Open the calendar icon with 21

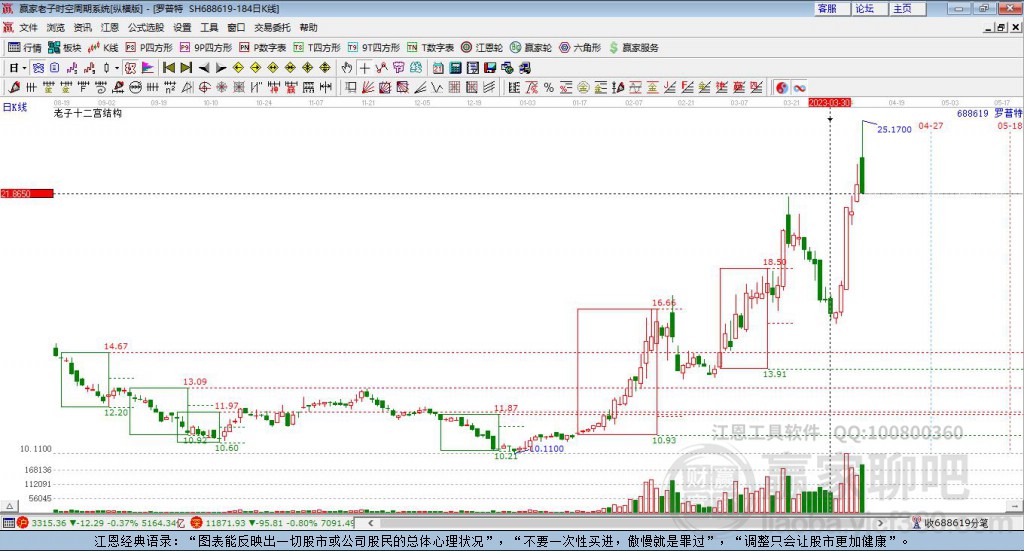[x=438, y=68]
